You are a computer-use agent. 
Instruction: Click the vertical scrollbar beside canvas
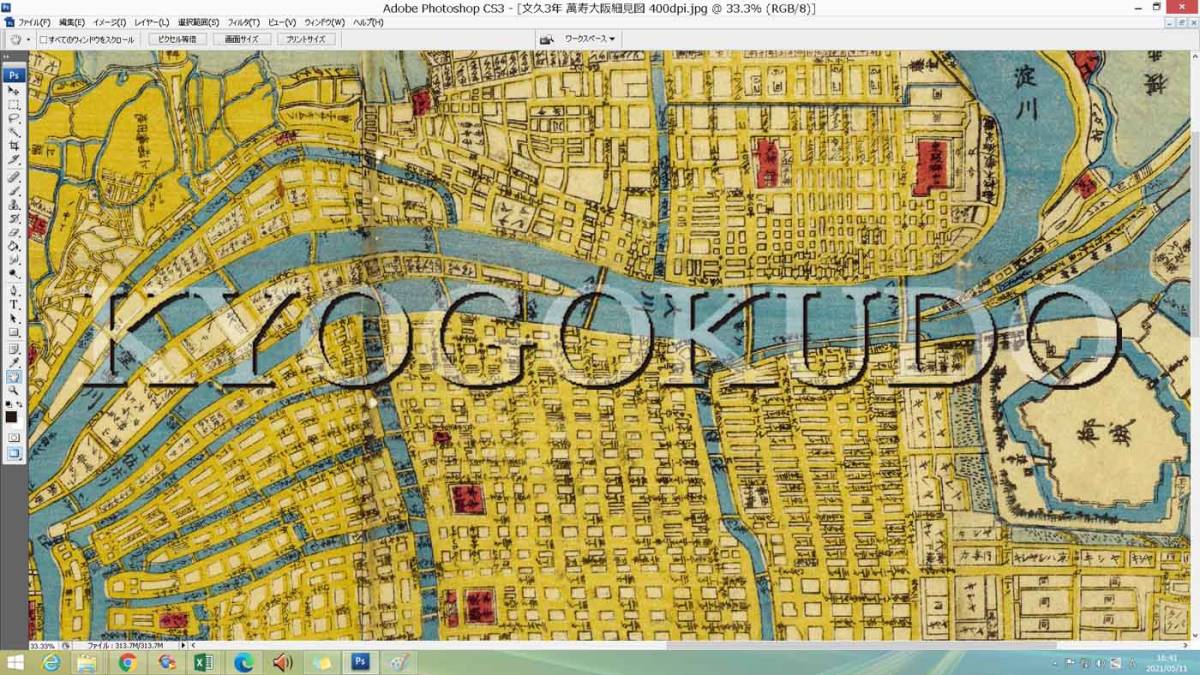pyautogui.click(x=1194, y=345)
